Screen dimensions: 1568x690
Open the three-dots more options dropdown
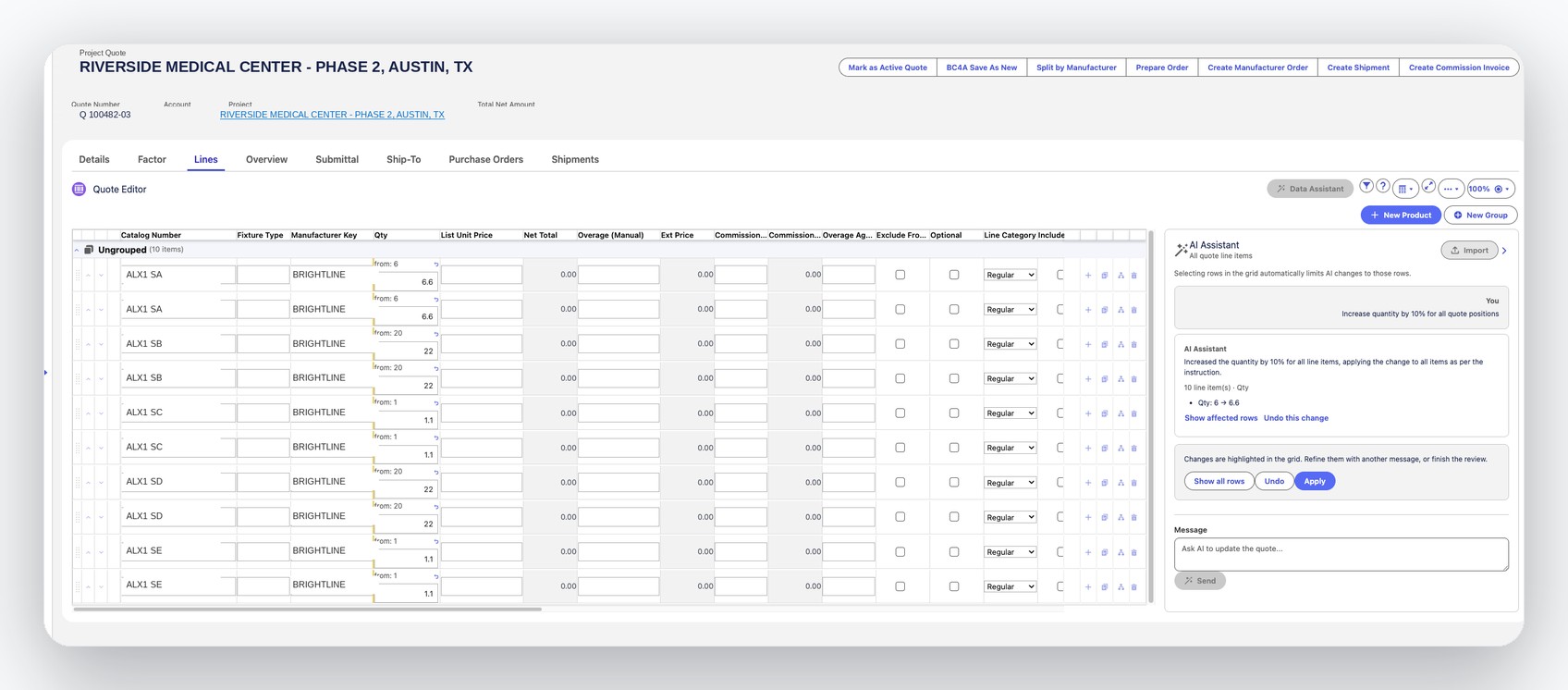tap(1452, 189)
